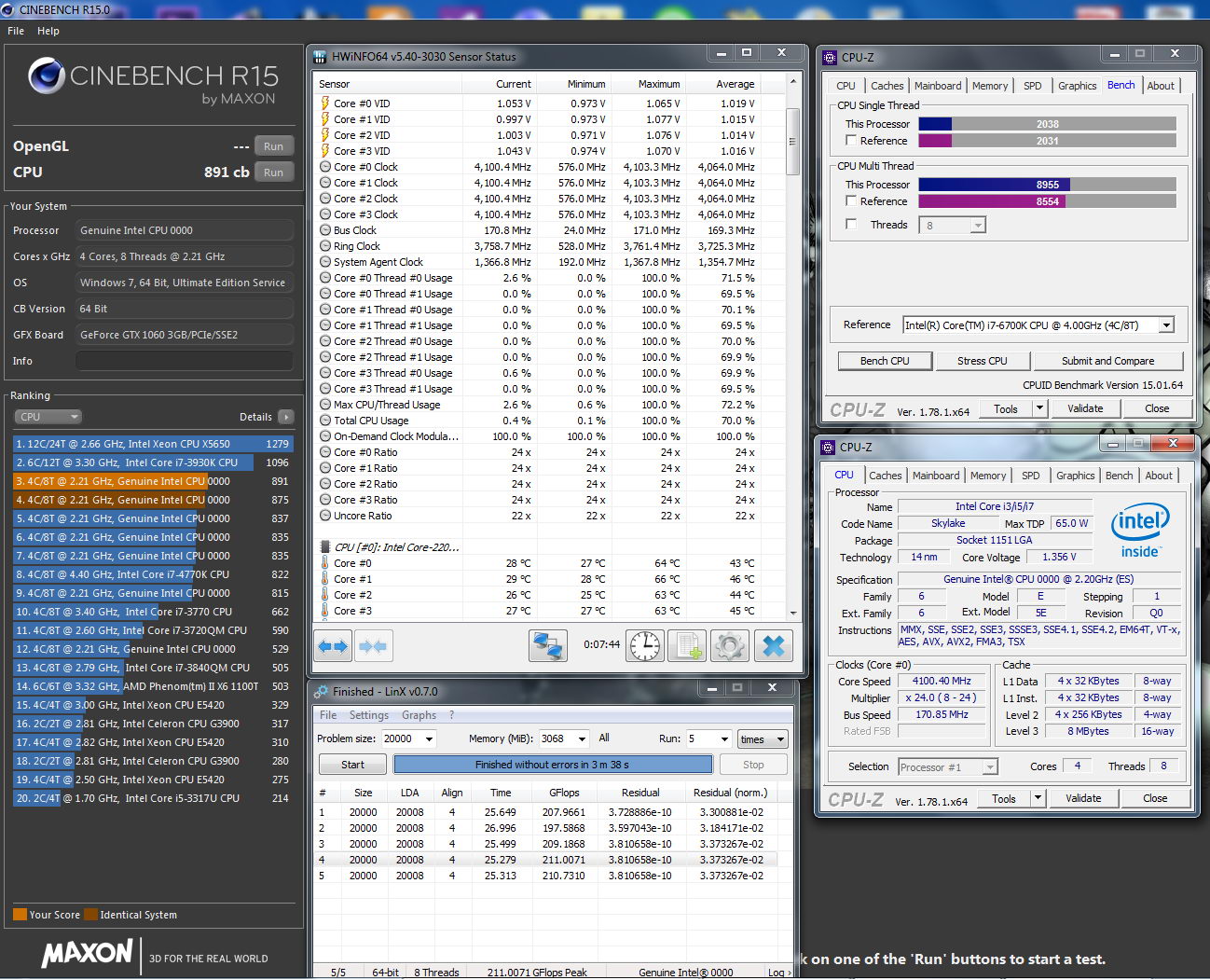The image size is (1210, 980).
Task: Switch to Mainboard tab in CPU-Z Bench window
Action: pos(938,86)
